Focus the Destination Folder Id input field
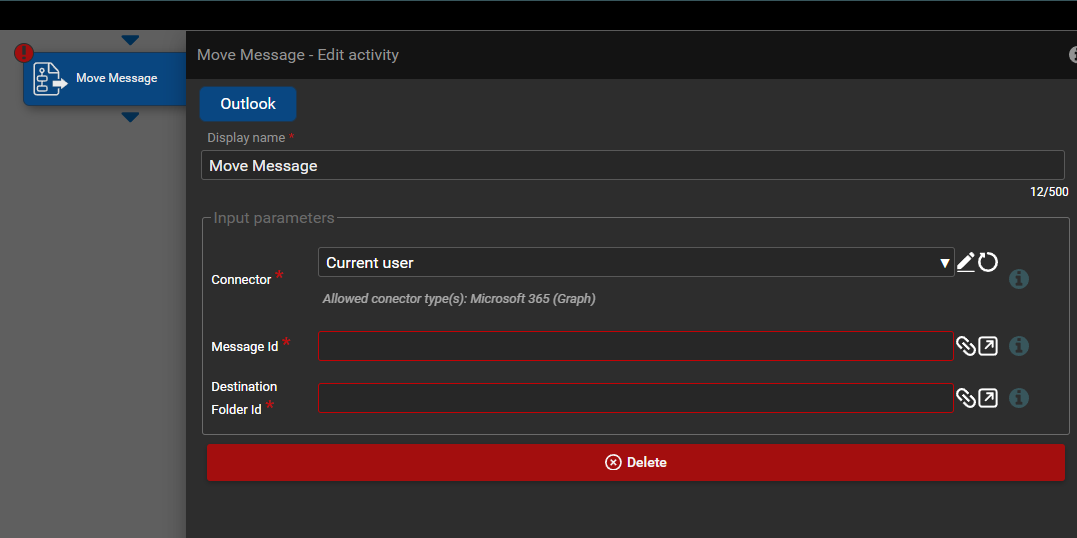The height and width of the screenshot is (538, 1077). coord(635,398)
